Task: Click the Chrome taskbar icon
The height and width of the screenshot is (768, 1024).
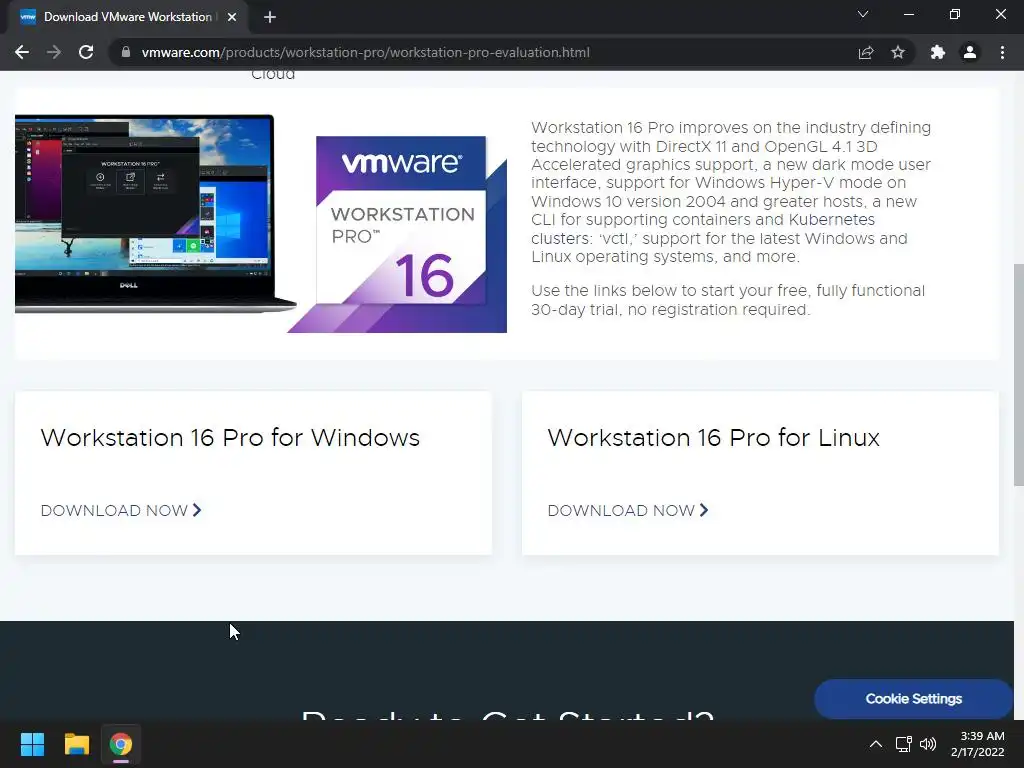Action: pos(121,744)
